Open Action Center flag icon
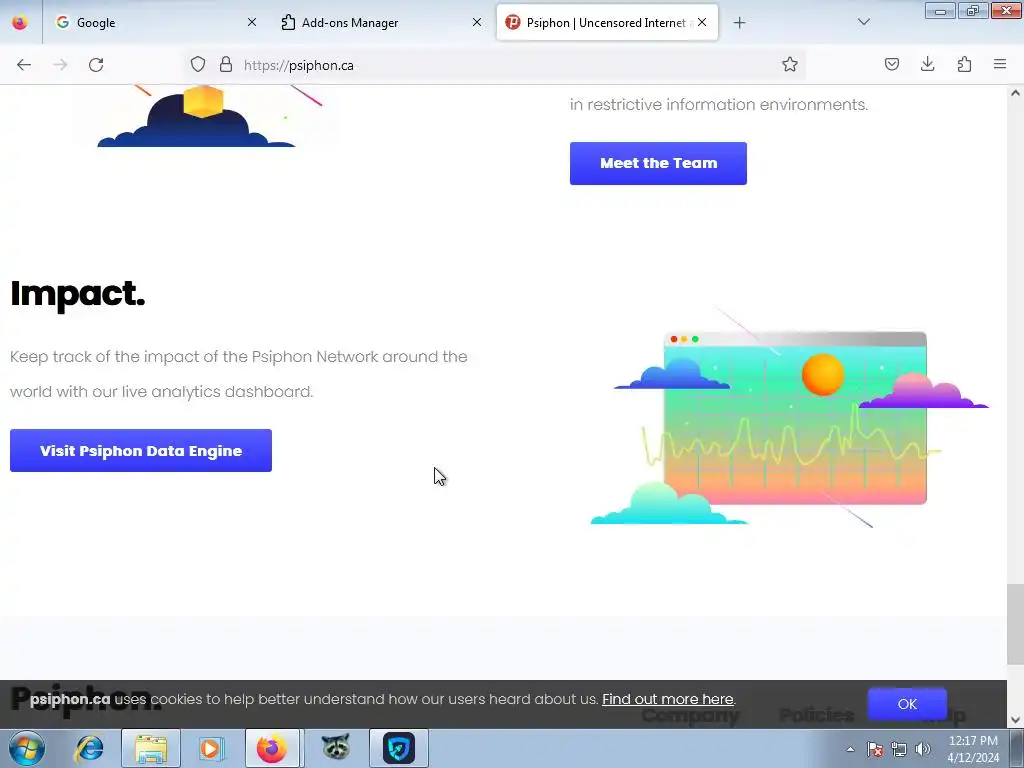This screenshot has width=1024, height=768. [x=875, y=749]
